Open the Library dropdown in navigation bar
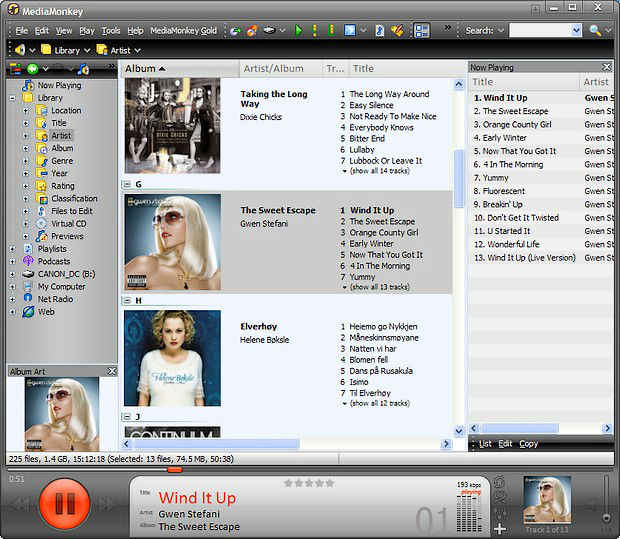Screen dimensions: 620x539 tap(87, 51)
